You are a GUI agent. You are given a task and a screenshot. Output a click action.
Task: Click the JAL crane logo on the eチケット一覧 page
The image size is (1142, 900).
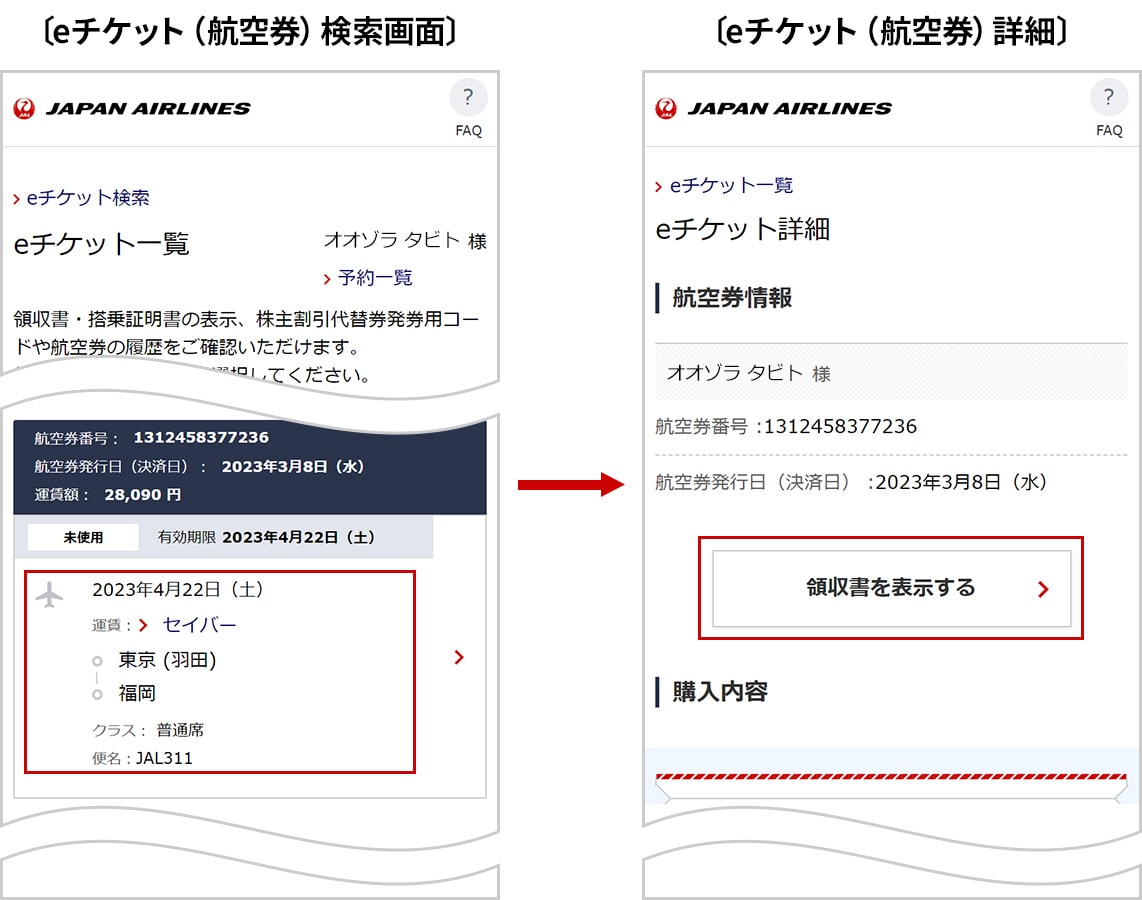click(25, 109)
